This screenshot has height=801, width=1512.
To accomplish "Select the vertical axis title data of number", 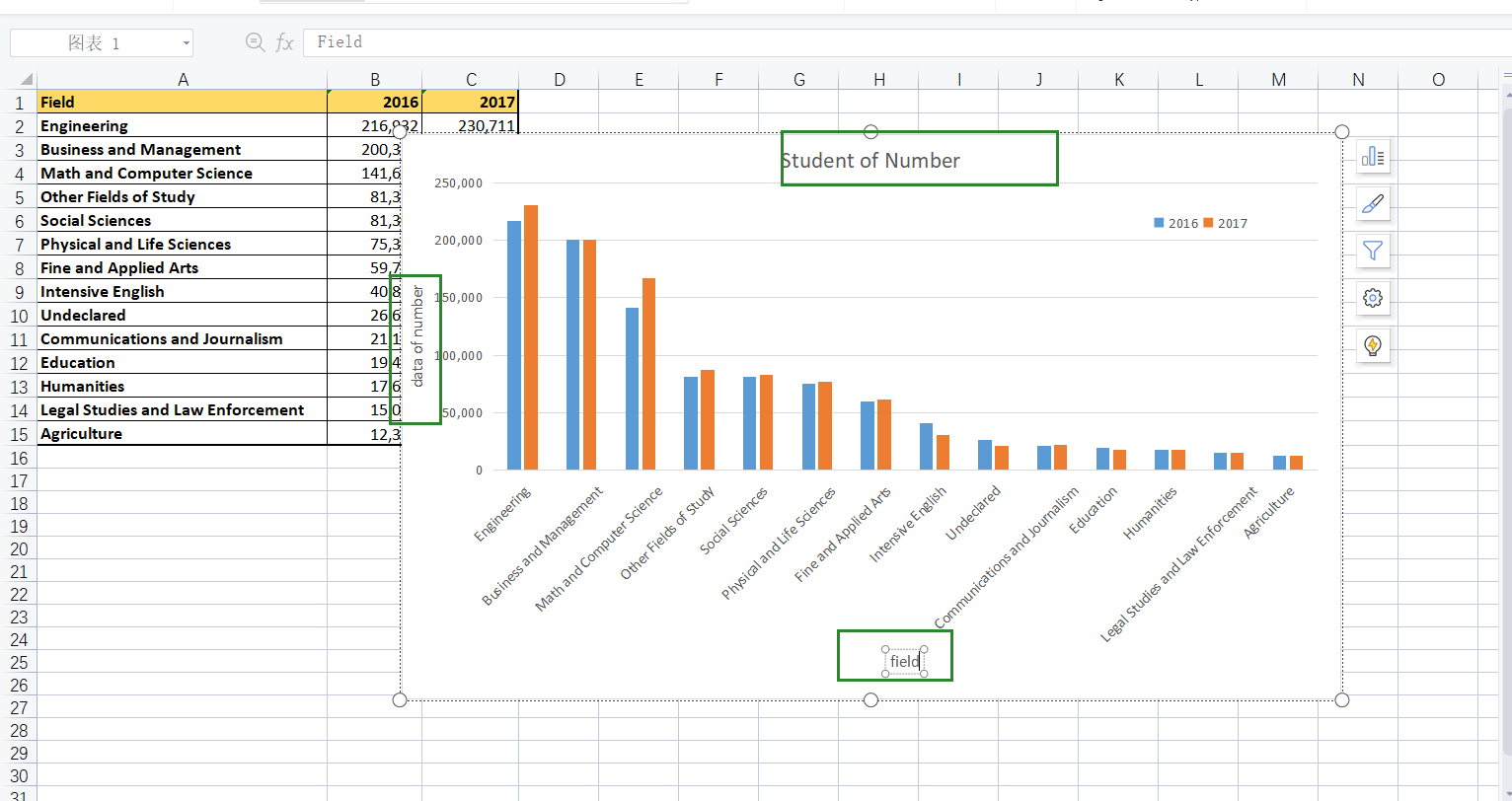I will click(x=418, y=336).
